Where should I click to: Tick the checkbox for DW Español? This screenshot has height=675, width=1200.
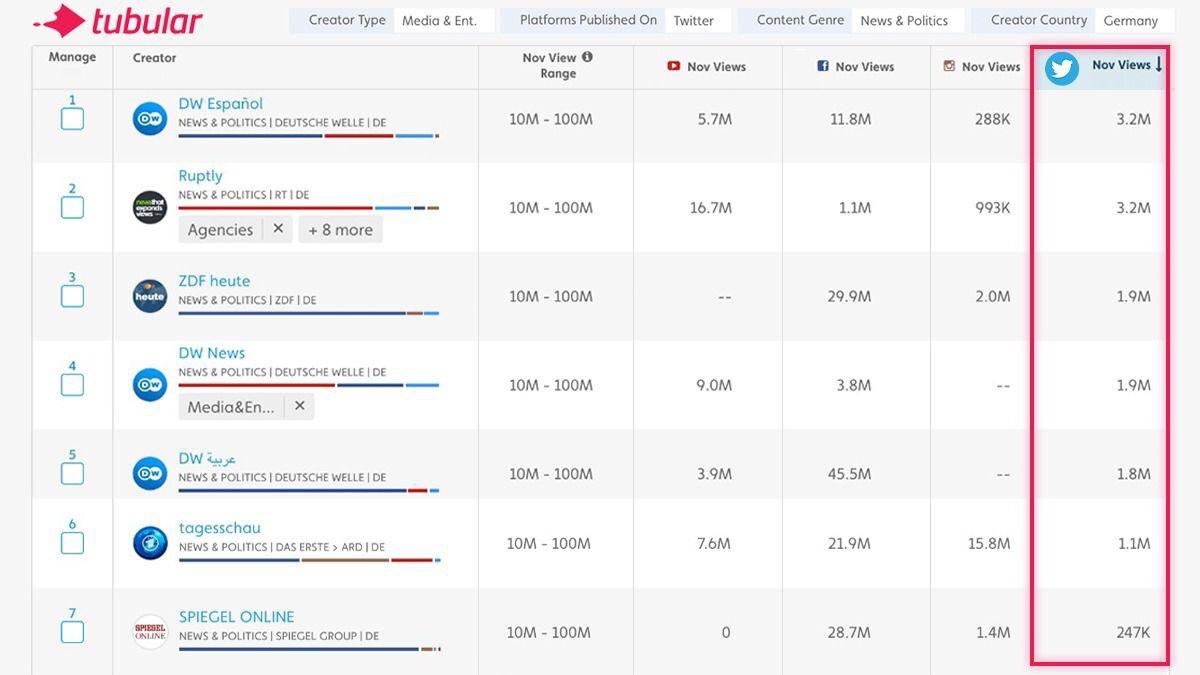pyautogui.click(x=72, y=119)
